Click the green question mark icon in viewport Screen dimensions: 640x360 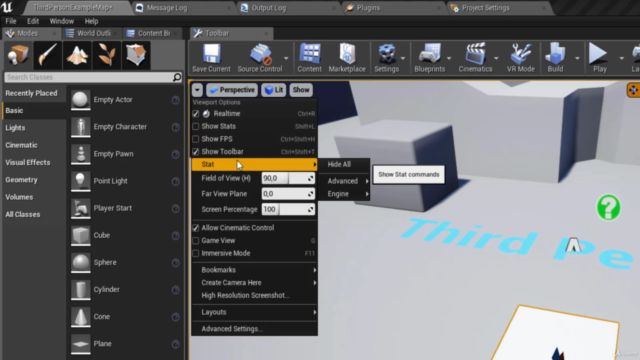coord(609,207)
